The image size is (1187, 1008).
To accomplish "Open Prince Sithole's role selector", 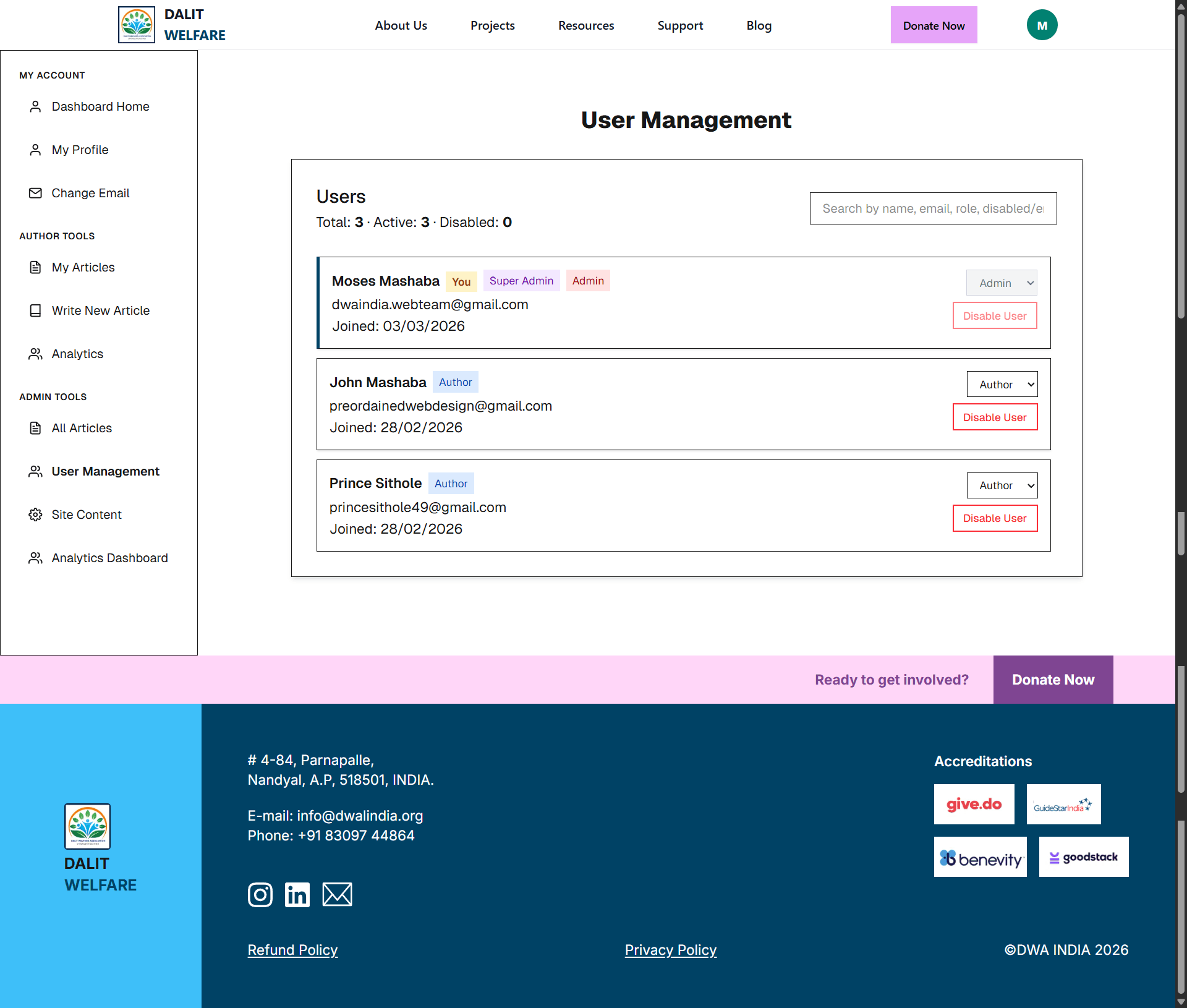I will 1002,485.
